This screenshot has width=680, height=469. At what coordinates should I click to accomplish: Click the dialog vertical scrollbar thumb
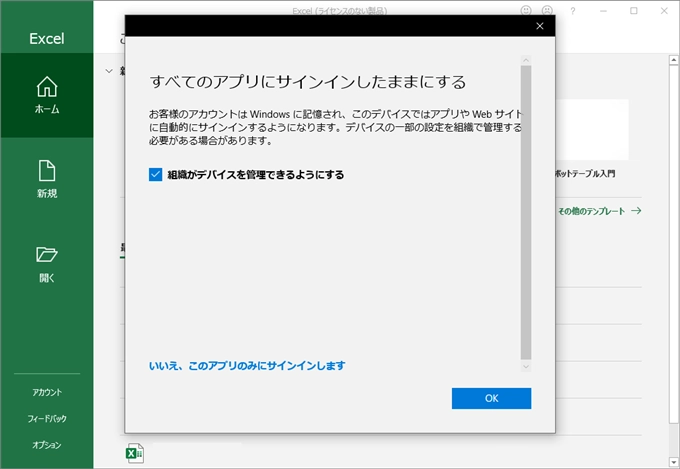526,213
